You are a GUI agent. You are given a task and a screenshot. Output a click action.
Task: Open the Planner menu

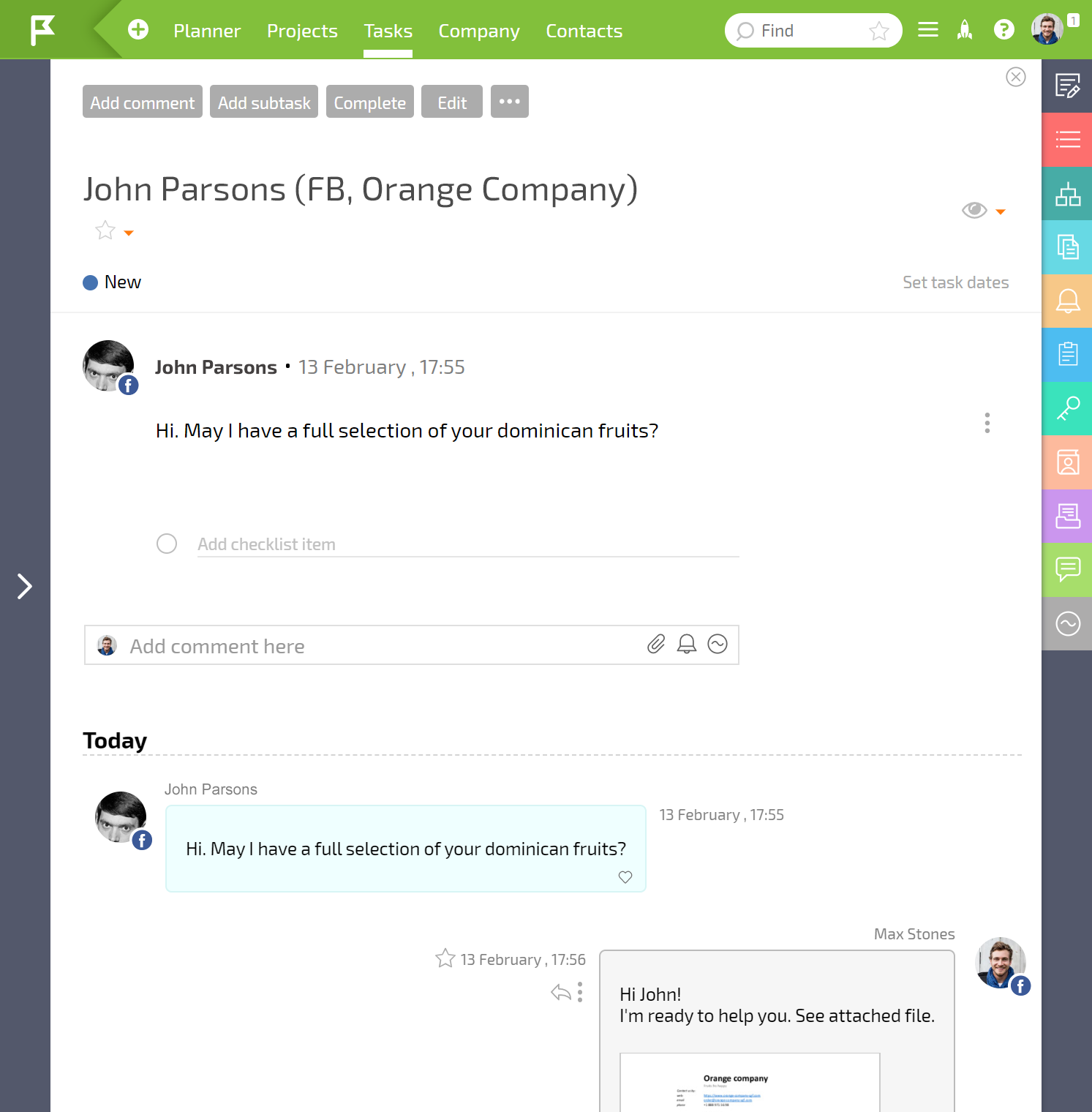(x=207, y=31)
